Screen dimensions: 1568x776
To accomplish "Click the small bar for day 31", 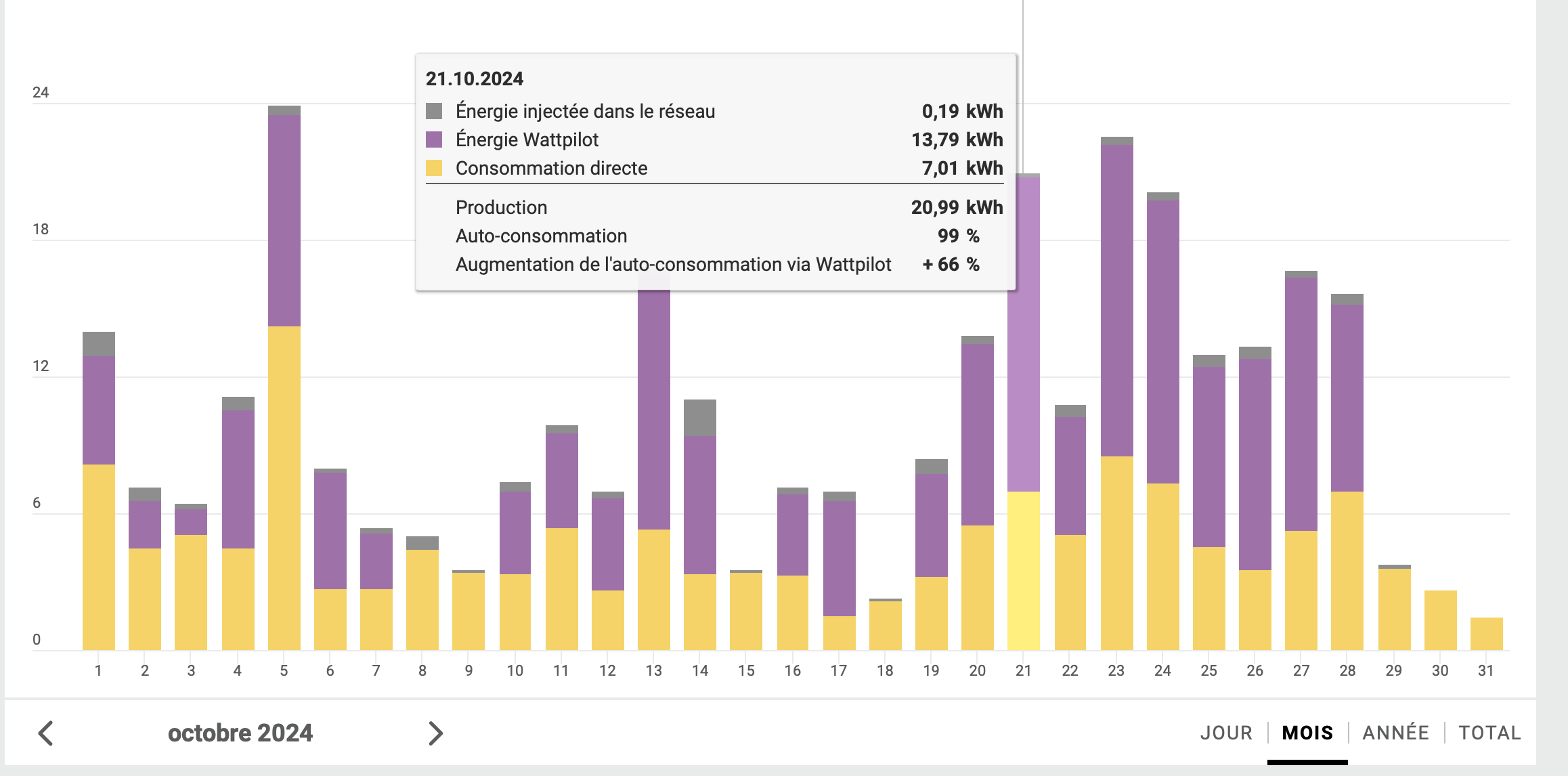I will (x=1486, y=634).
